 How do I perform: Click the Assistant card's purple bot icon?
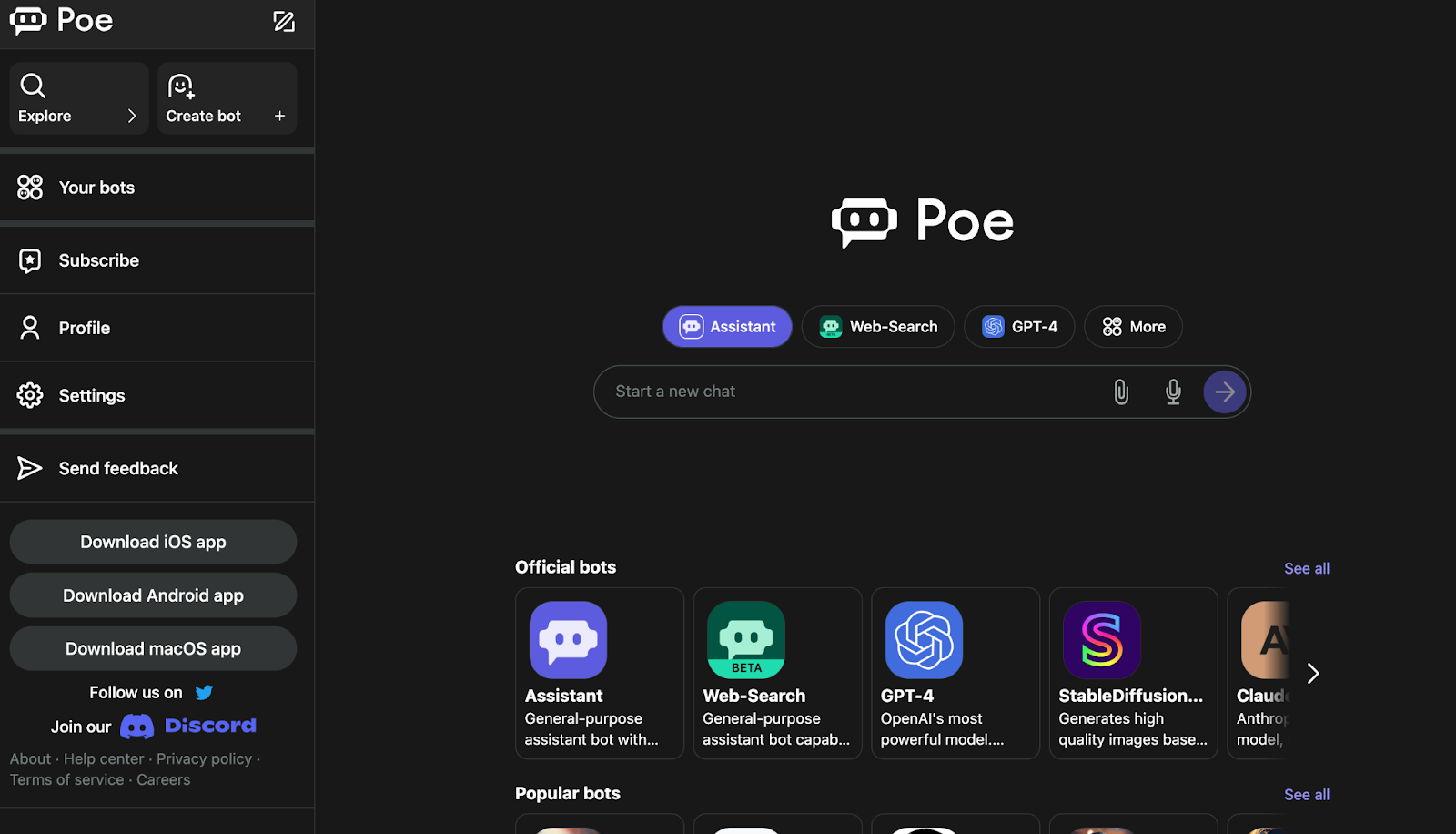(x=569, y=640)
